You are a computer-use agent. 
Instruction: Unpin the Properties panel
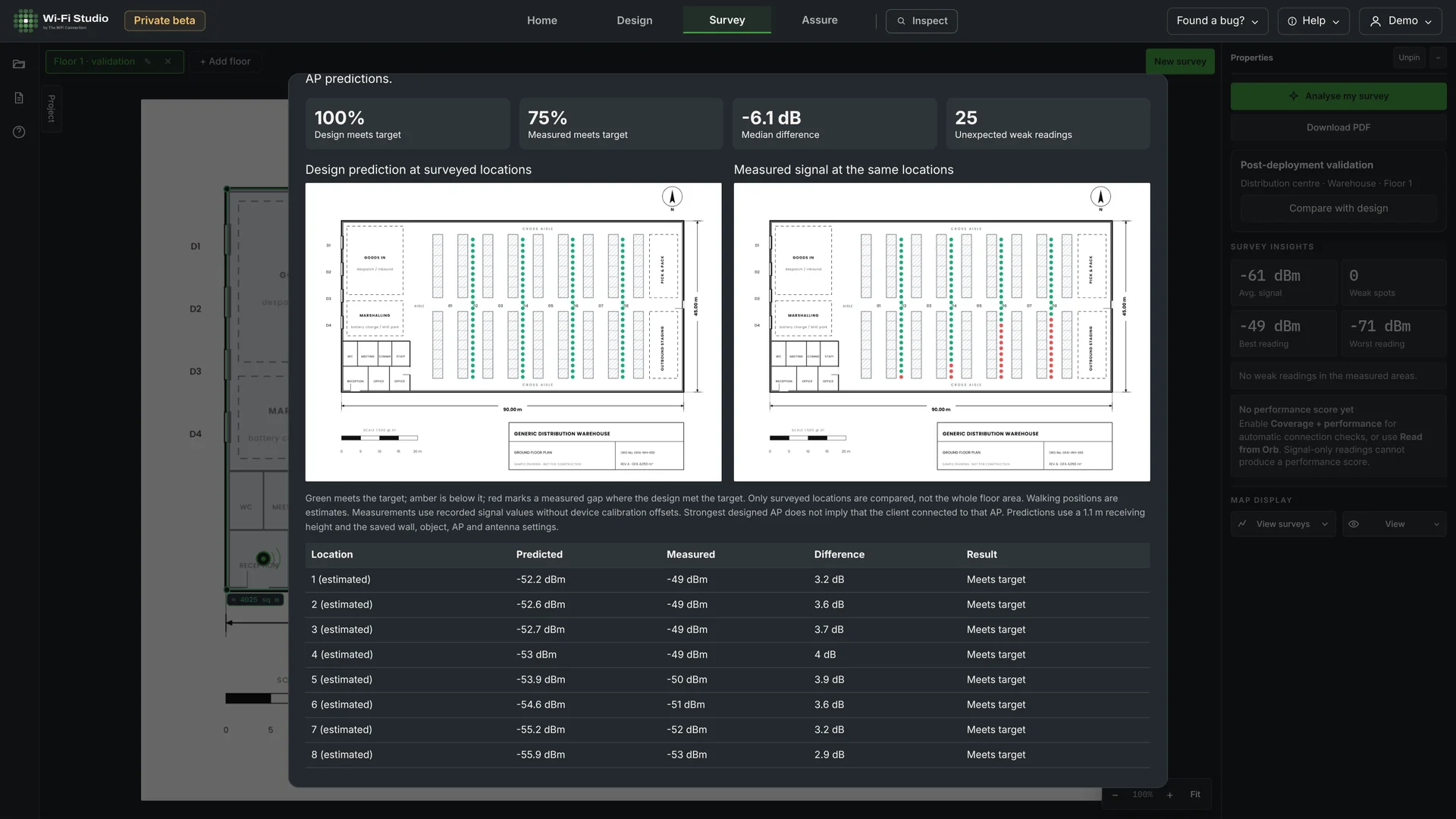click(x=1409, y=58)
